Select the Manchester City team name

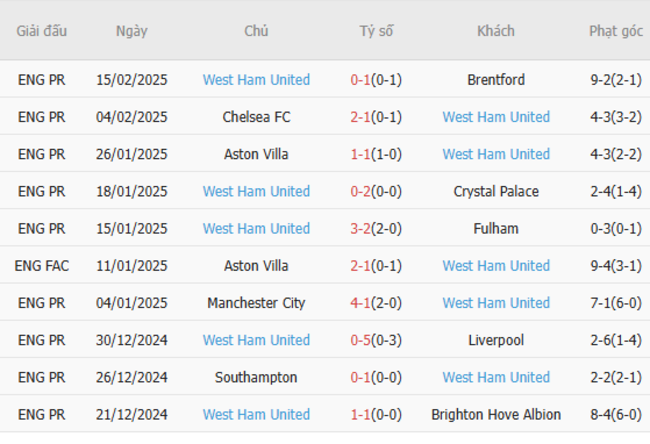coord(256,303)
